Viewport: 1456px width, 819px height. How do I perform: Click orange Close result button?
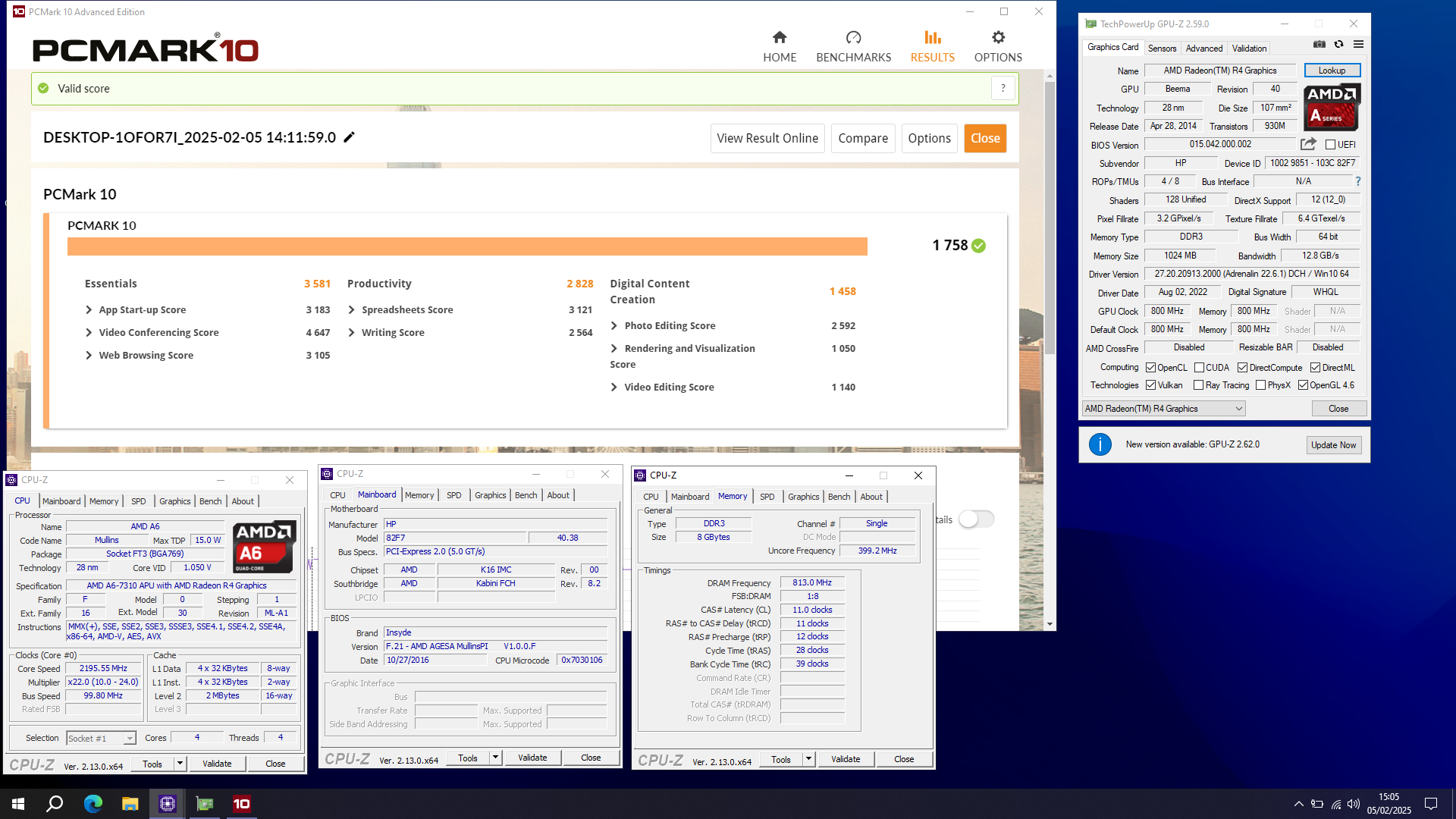click(985, 138)
